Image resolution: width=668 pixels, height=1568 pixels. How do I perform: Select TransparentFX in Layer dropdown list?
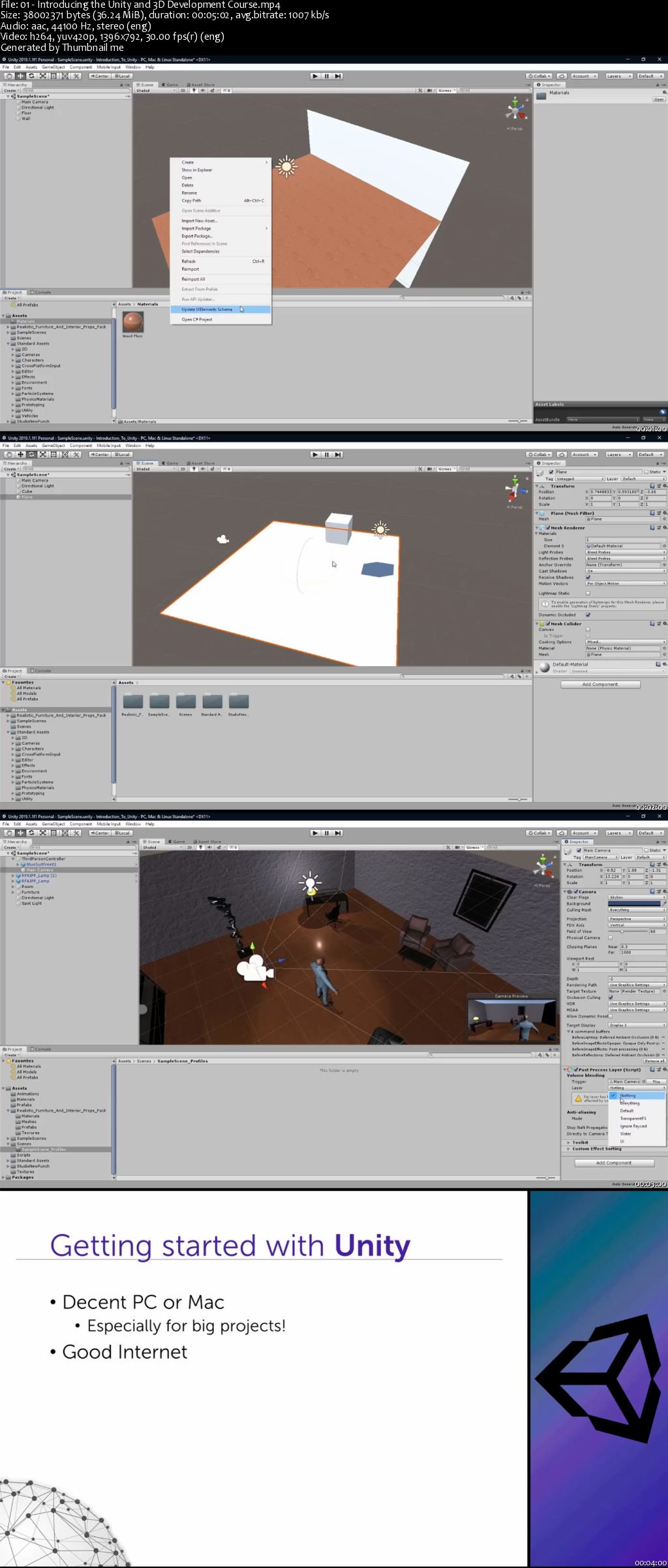pyautogui.click(x=637, y=1118)
